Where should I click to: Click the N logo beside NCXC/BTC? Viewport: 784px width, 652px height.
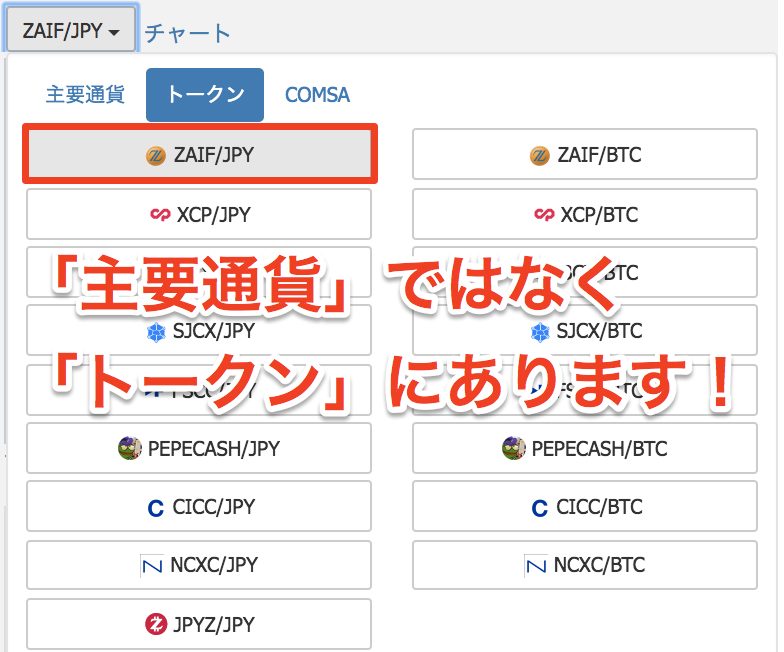[535, 566]
